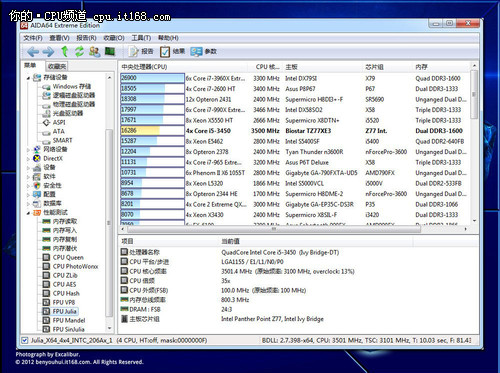The image size is (500, 373).
Task: Open the 工具(T) menu
Action: pyautogui.click(x=141, y=38)
